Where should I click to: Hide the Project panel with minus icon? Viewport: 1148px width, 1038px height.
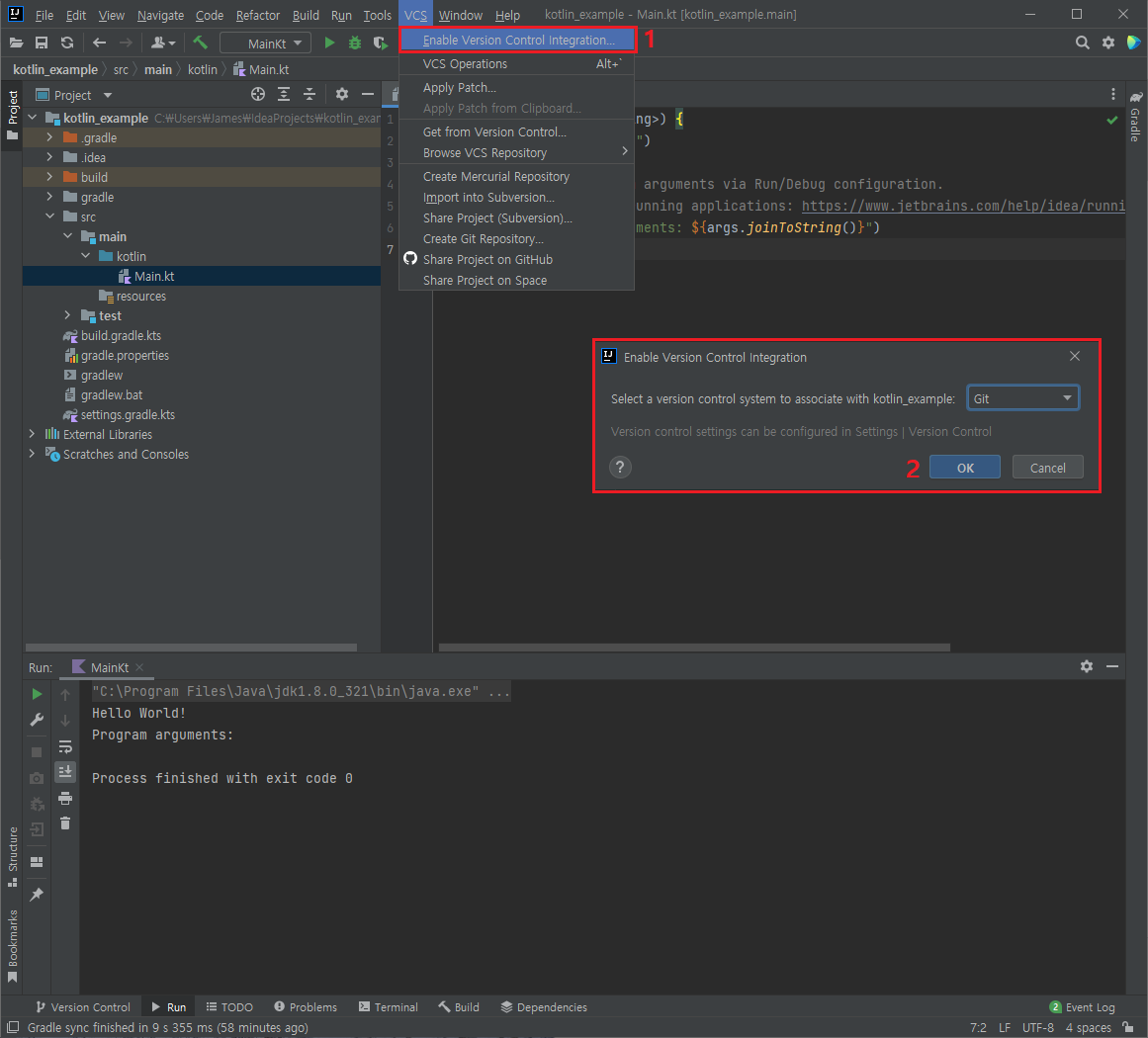(x=368, y=94)
